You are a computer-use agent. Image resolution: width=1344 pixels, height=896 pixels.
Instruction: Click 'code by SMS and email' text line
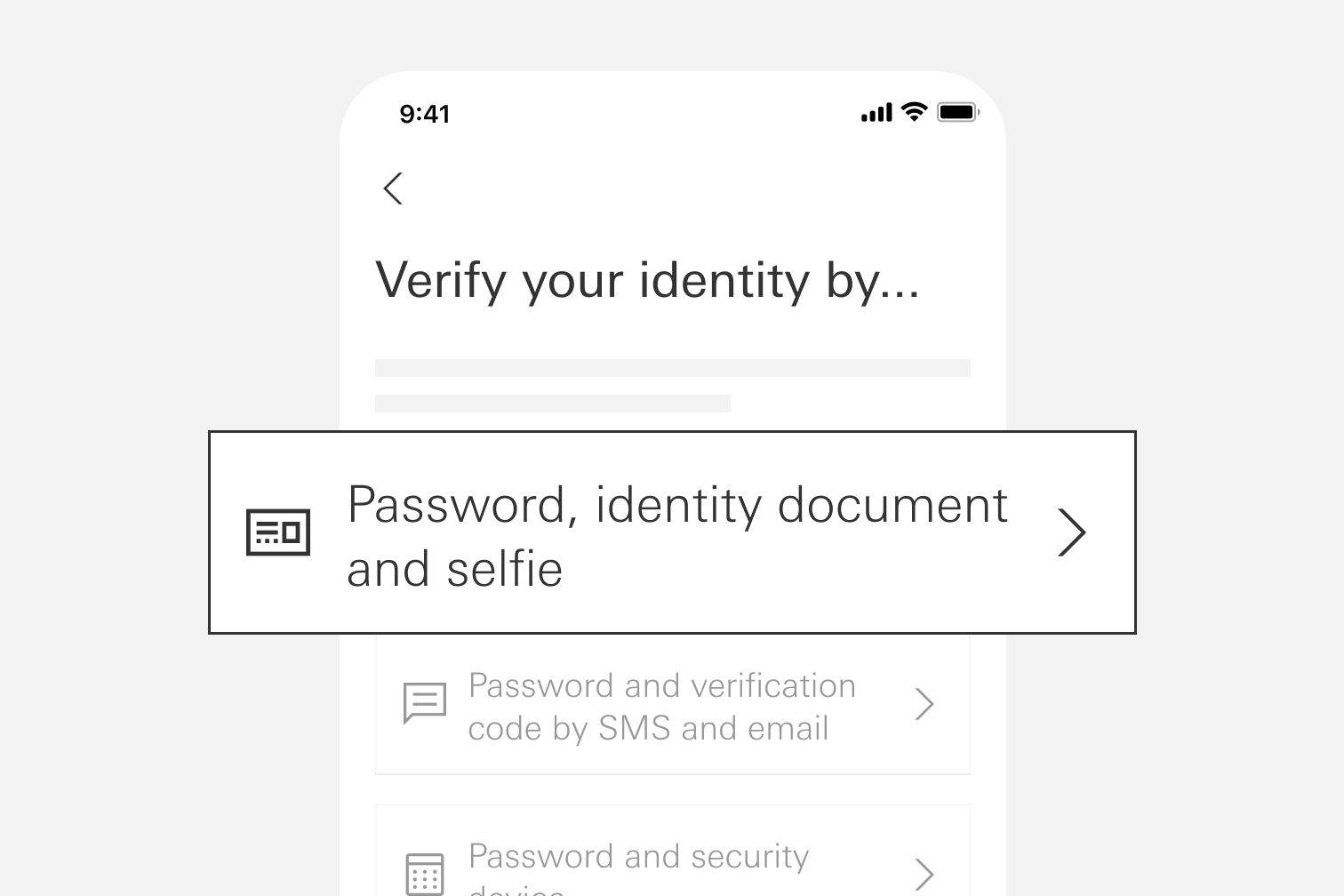coord(648,729)
